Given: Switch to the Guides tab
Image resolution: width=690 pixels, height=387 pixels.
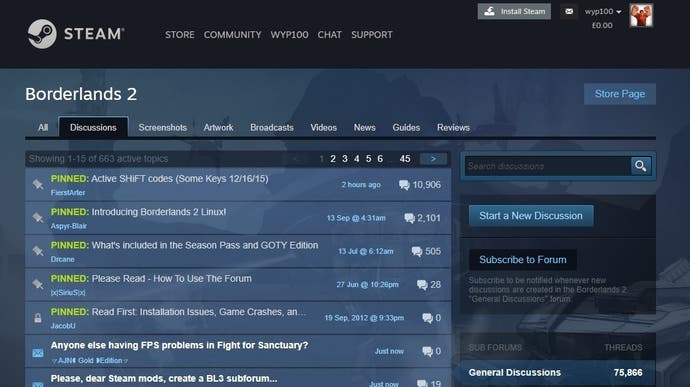Looking at the screenshot, I should (406, 128).
